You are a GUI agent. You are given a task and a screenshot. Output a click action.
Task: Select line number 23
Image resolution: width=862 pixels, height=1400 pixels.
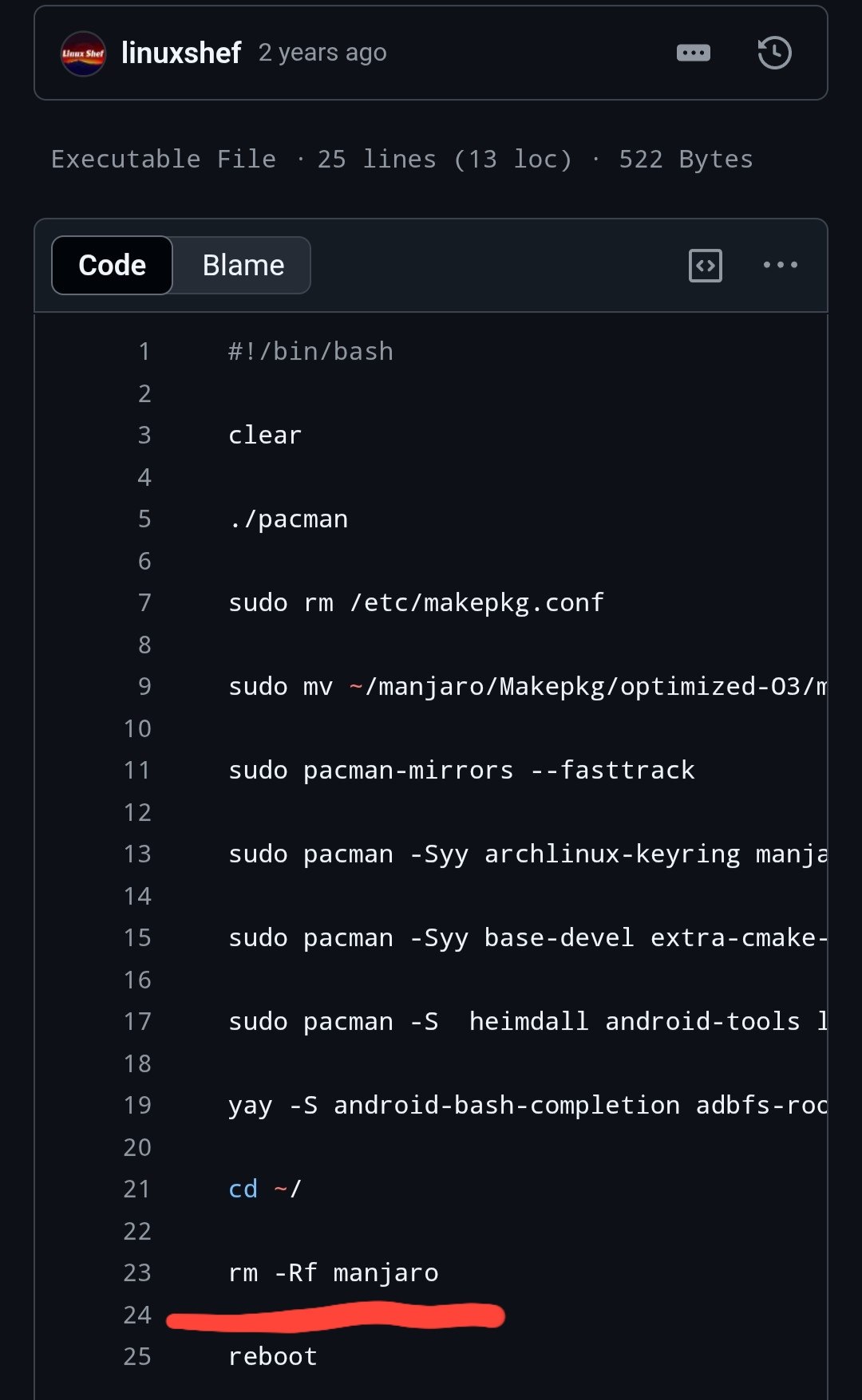(x=137, y=1272)
